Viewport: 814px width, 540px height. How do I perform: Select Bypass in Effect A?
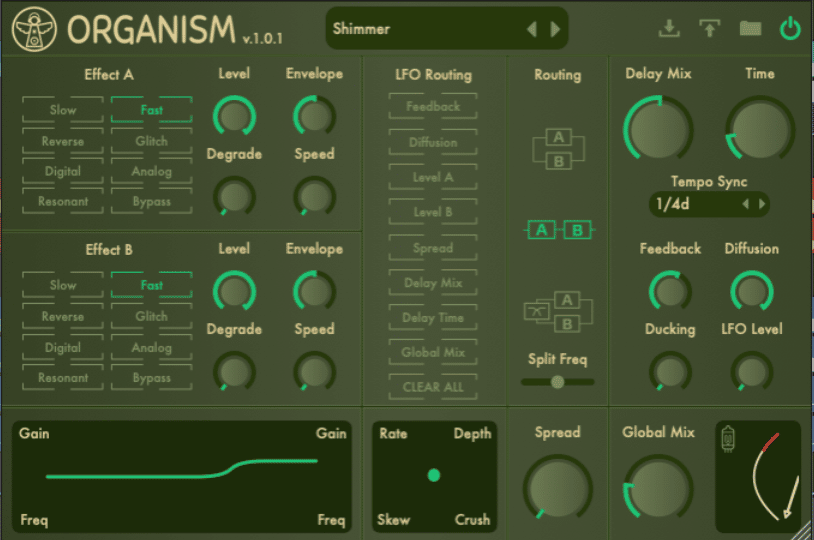pos(152,201)
